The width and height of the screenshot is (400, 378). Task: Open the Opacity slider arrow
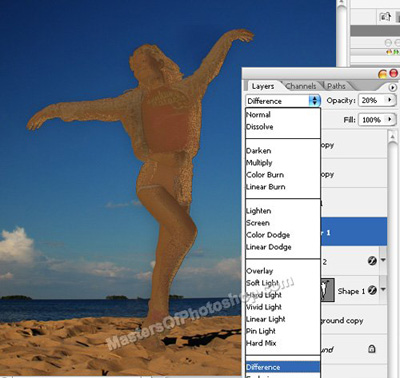[x=389, y=100]
